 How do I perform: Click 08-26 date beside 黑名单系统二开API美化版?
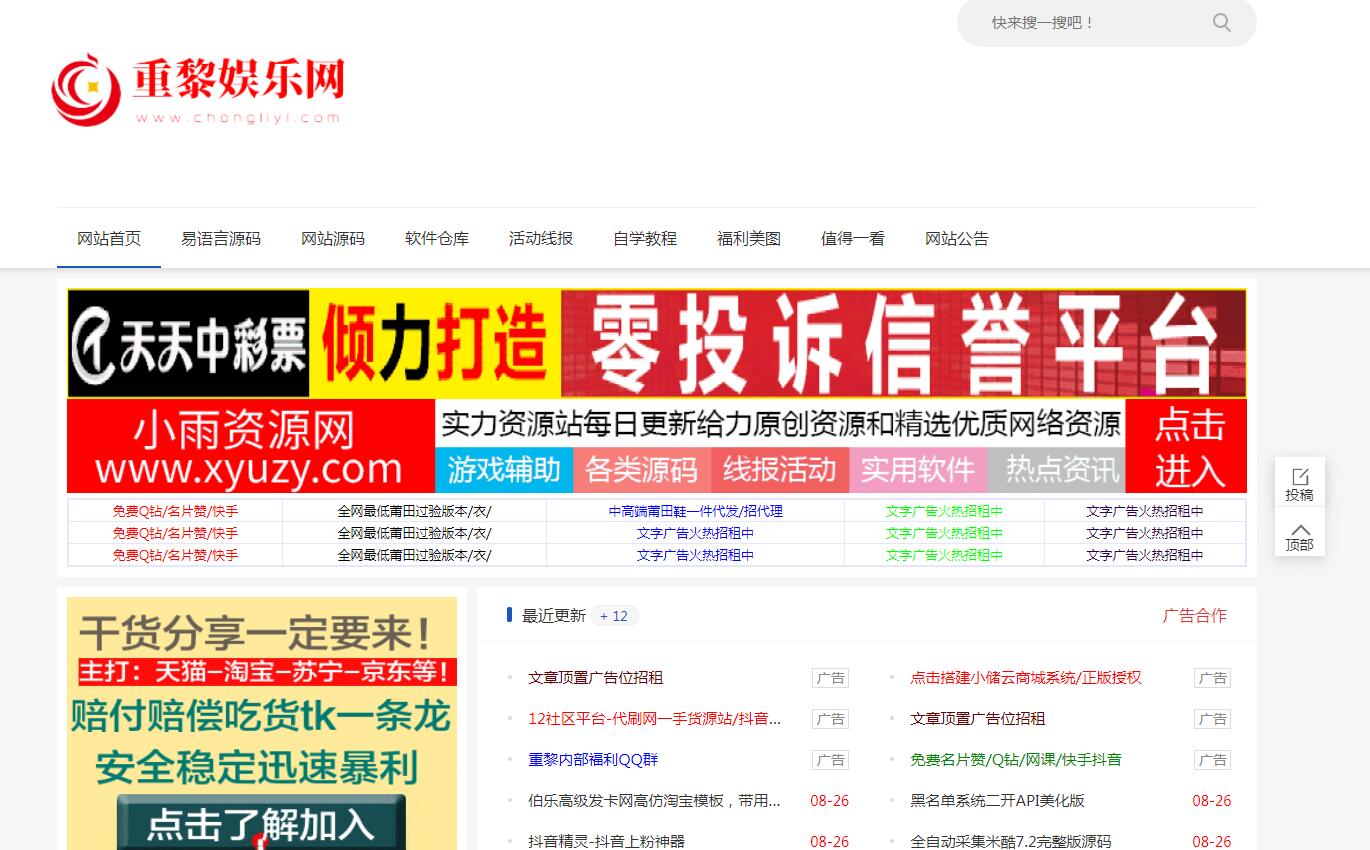point(1212,801)
